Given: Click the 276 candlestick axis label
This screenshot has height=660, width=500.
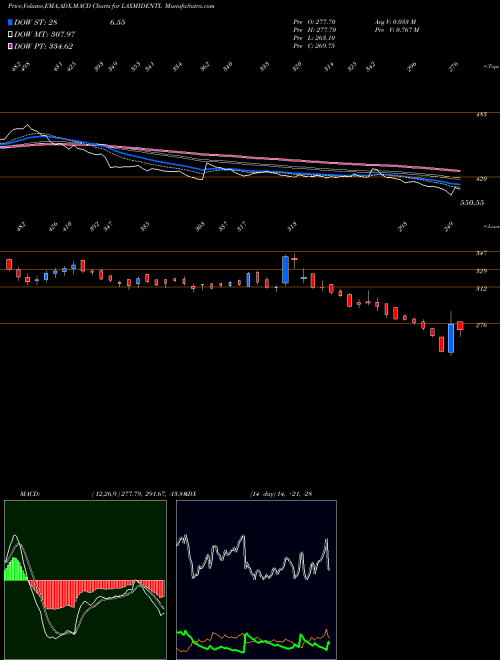Looking at the screenshot, I should point(481,325).
